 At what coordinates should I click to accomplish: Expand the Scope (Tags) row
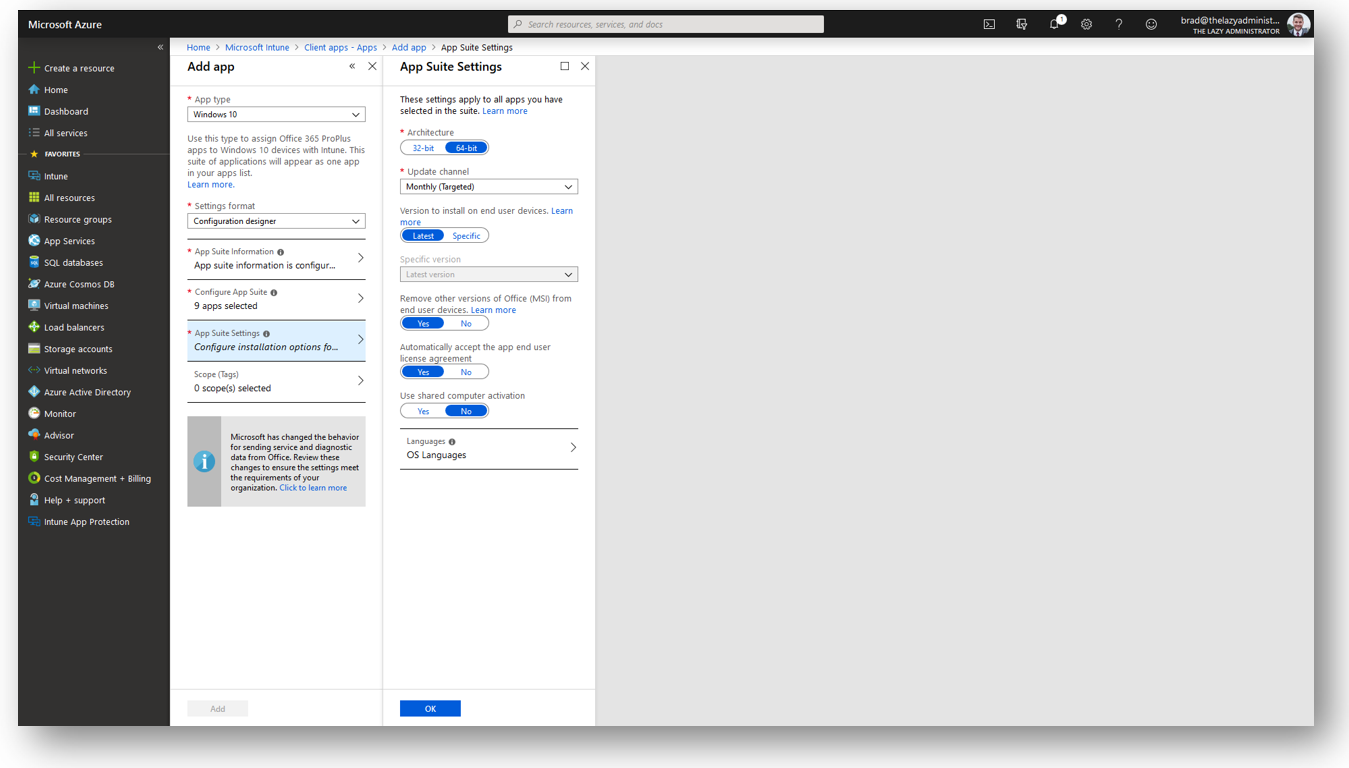(x=276, y=381)
